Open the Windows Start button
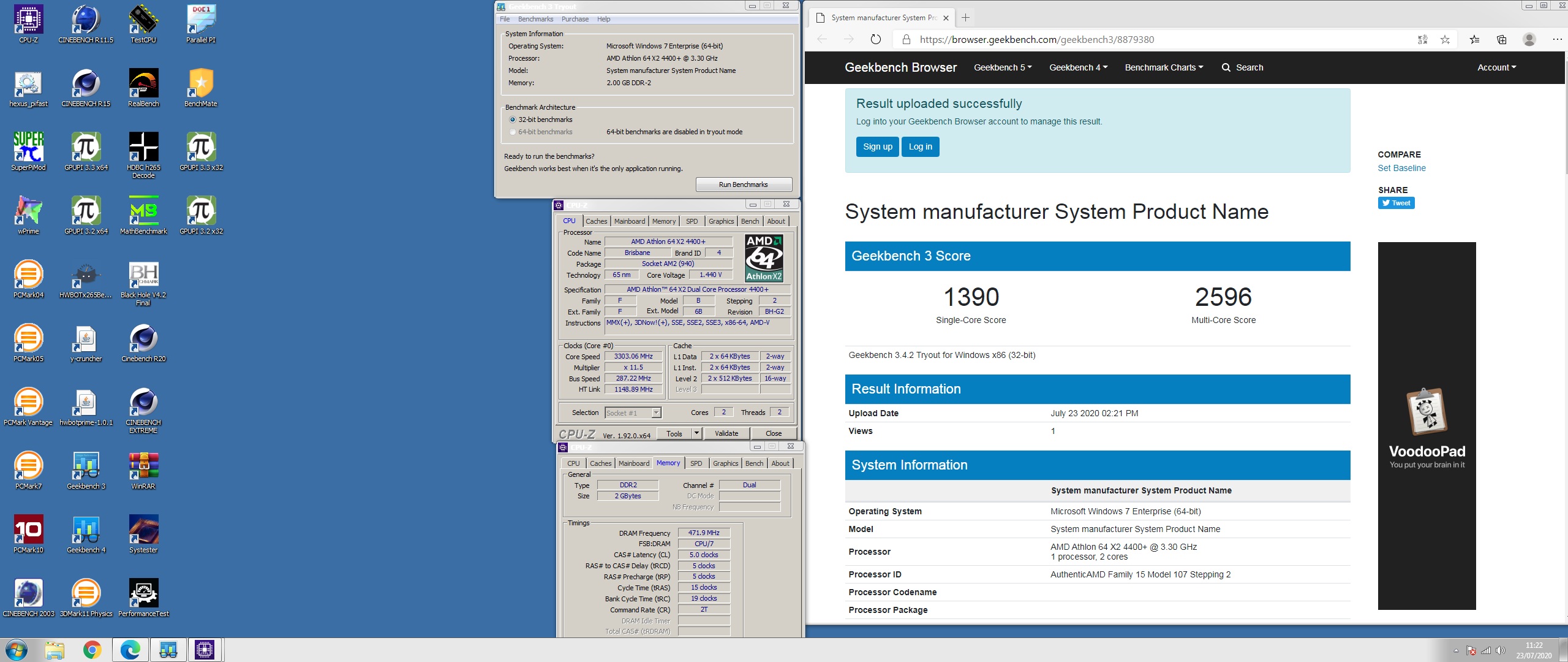The width and height of the screenshot is (1568, 662). 17,650
